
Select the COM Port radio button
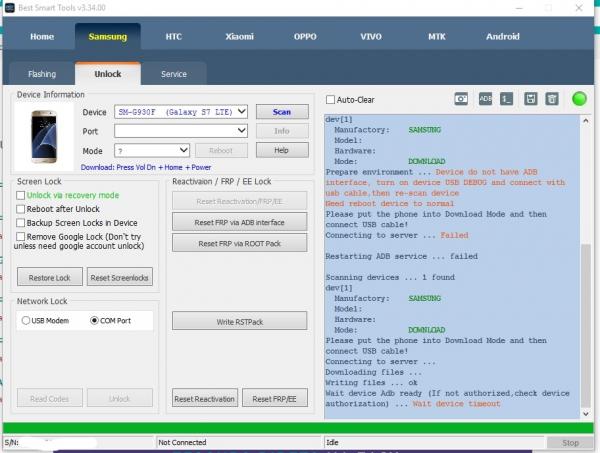point(94,321)
